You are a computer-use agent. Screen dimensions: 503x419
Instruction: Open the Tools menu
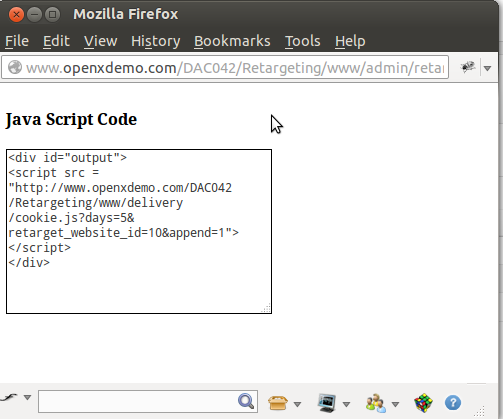click(302, 41)
